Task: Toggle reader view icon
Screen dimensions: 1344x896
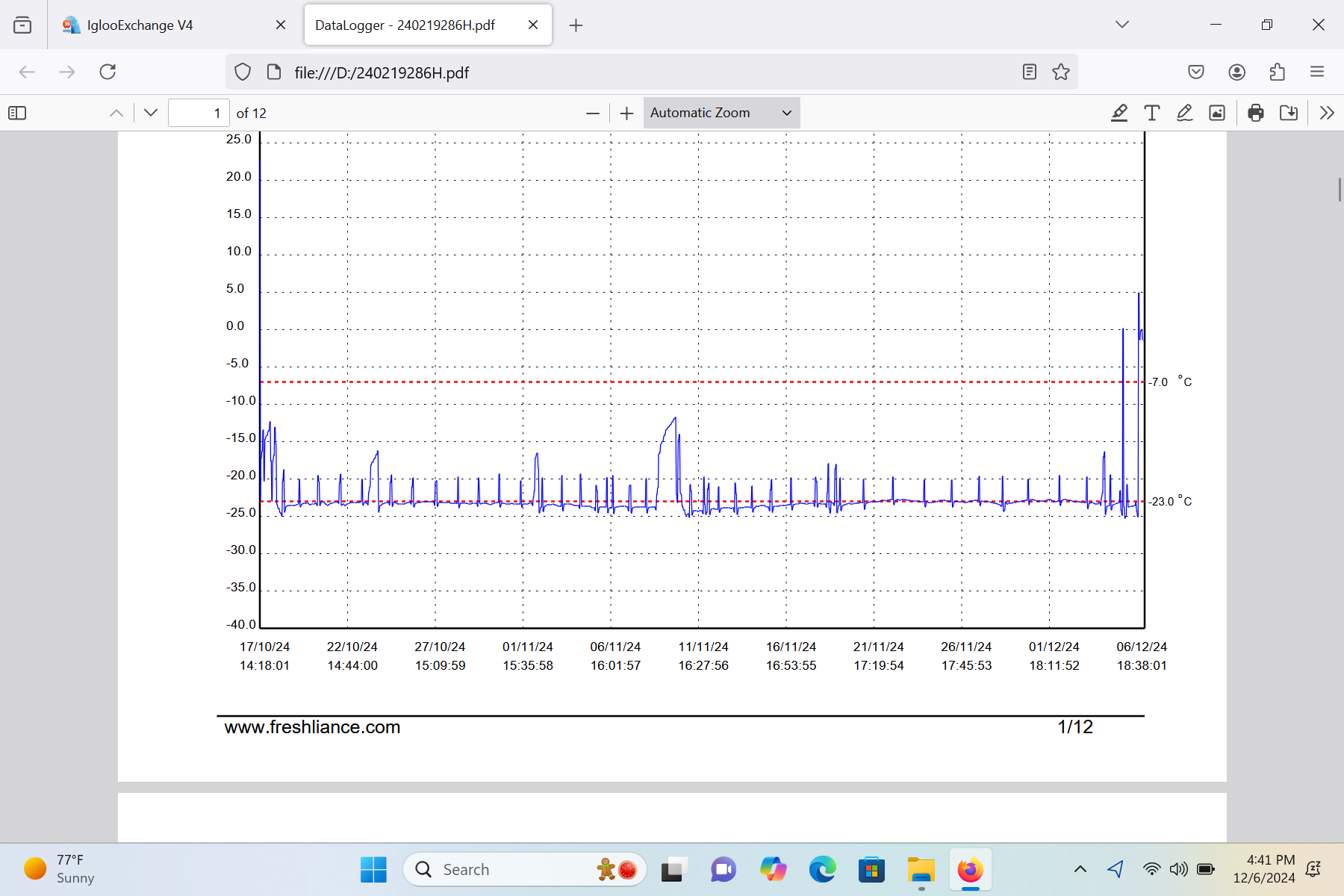Action: click(1030, 72)
